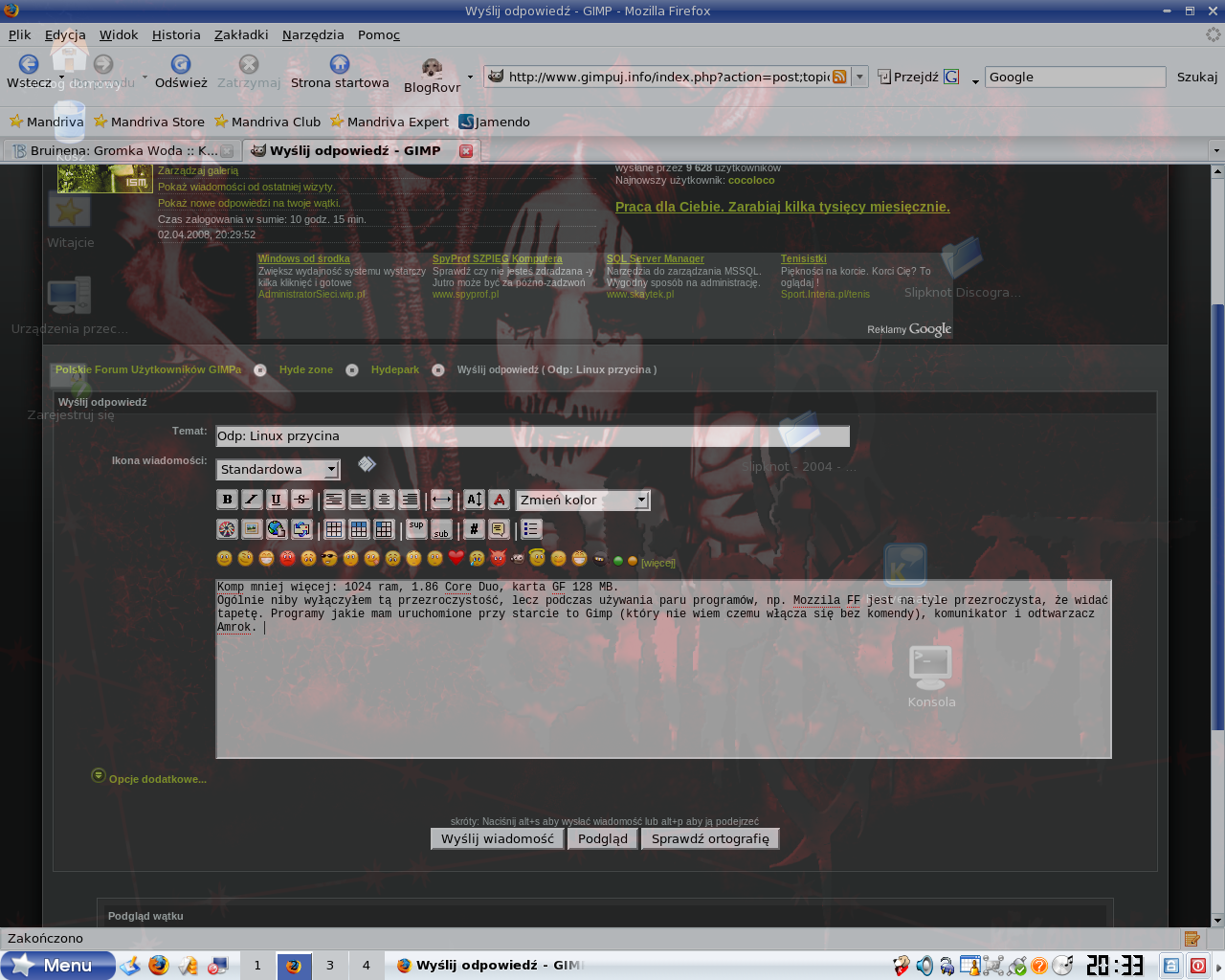Insert a bulleted list into the post

tap(531, 529)
